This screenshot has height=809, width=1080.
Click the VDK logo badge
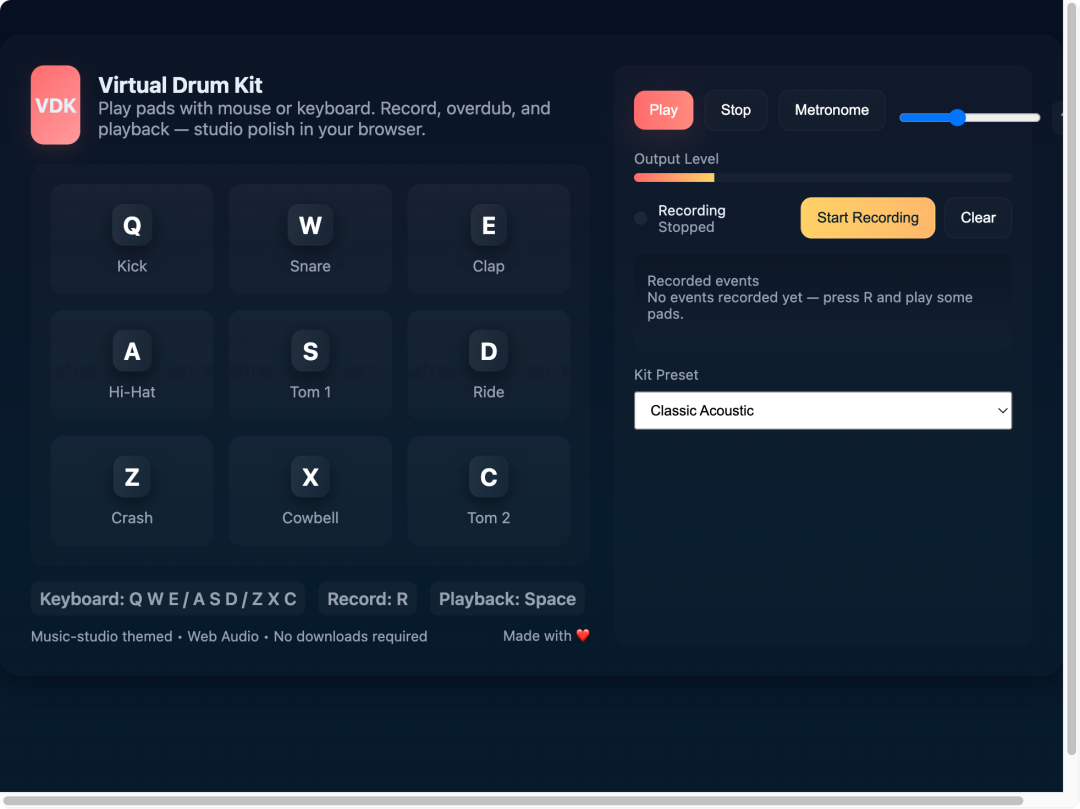[55, 105]
